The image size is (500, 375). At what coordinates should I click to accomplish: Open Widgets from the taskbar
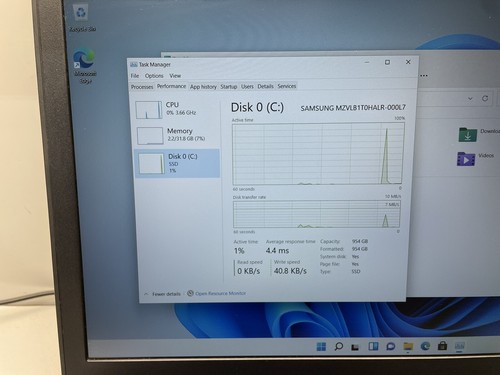coord(373,346)
